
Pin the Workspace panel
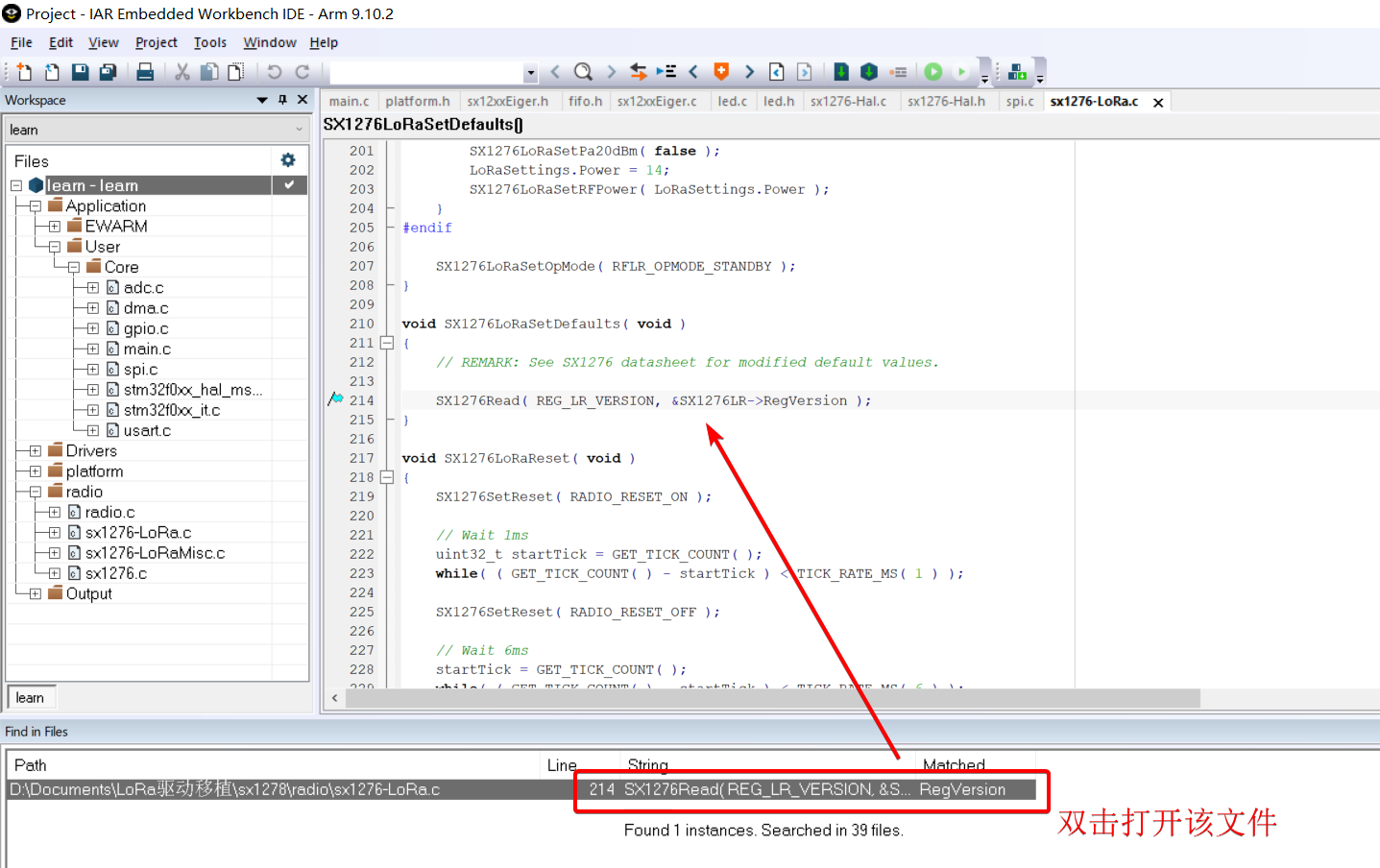(282, 100)
